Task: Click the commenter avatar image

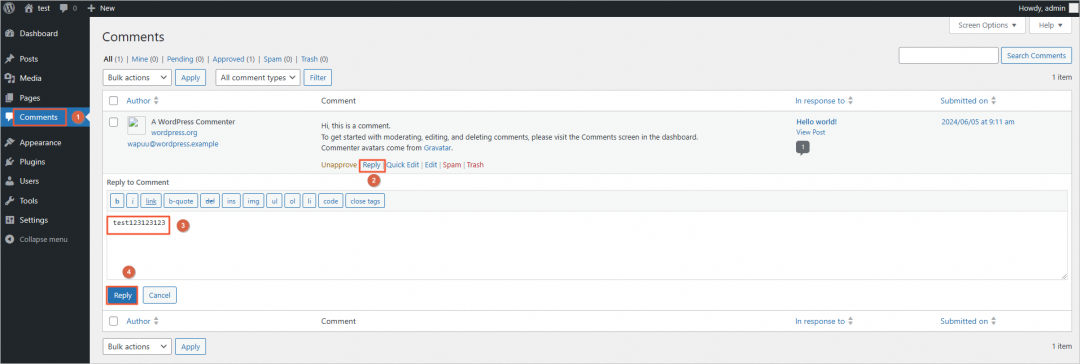Action: tap(136, 125)
